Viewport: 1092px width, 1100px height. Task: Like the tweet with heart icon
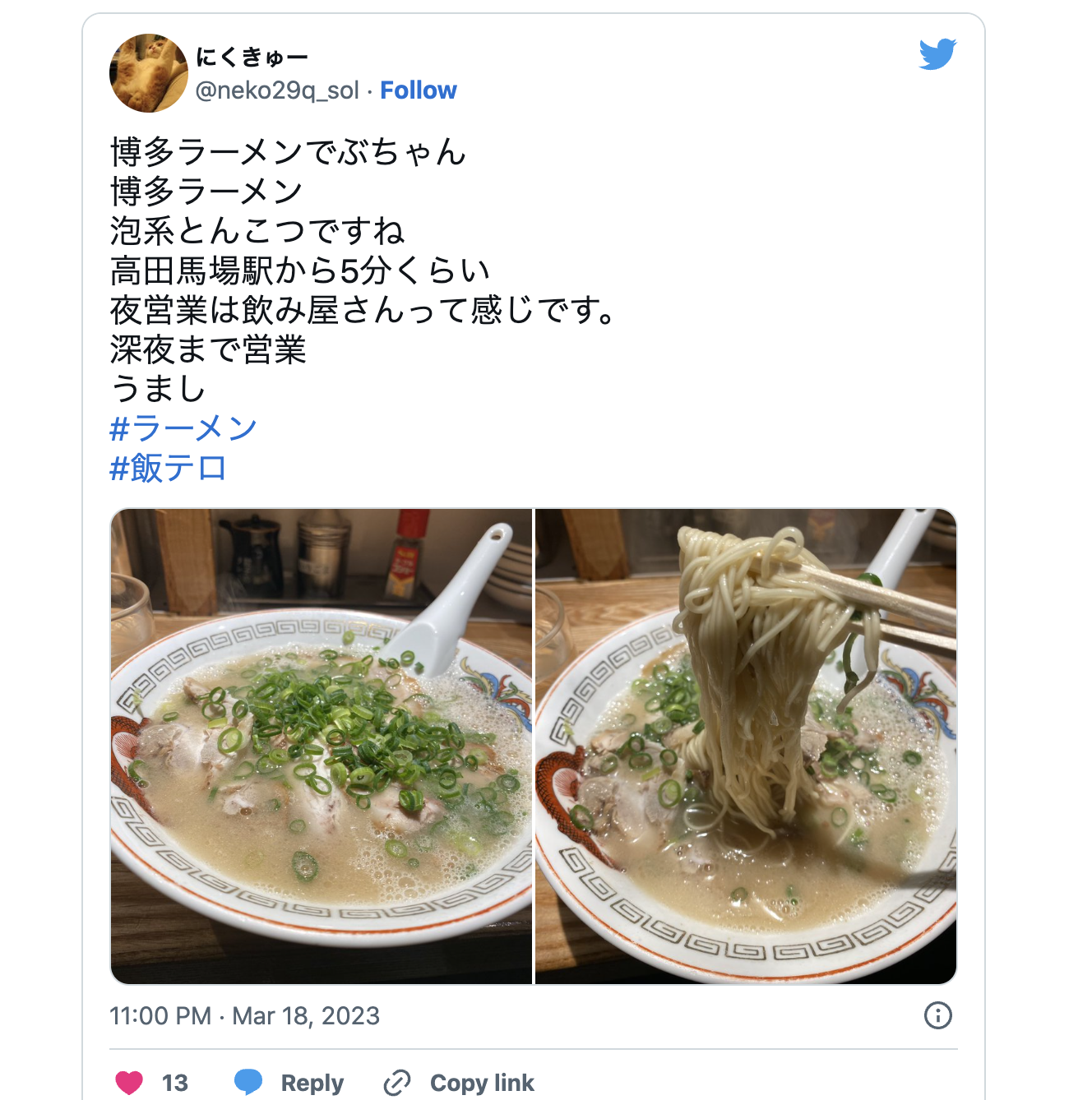[129, 1083]
